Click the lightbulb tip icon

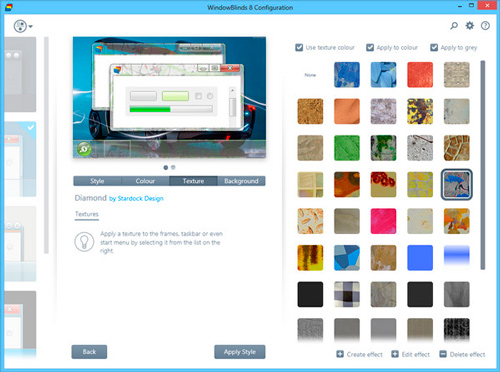84,242
